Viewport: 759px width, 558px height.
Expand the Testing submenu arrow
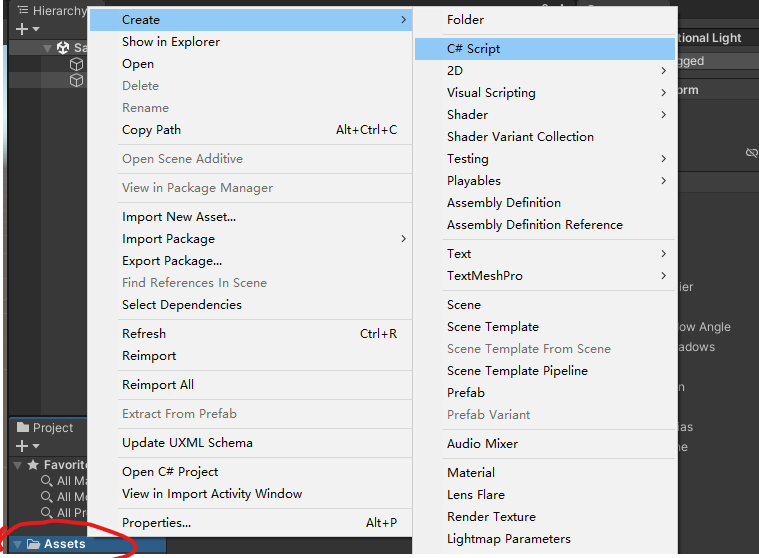(664, 159)
